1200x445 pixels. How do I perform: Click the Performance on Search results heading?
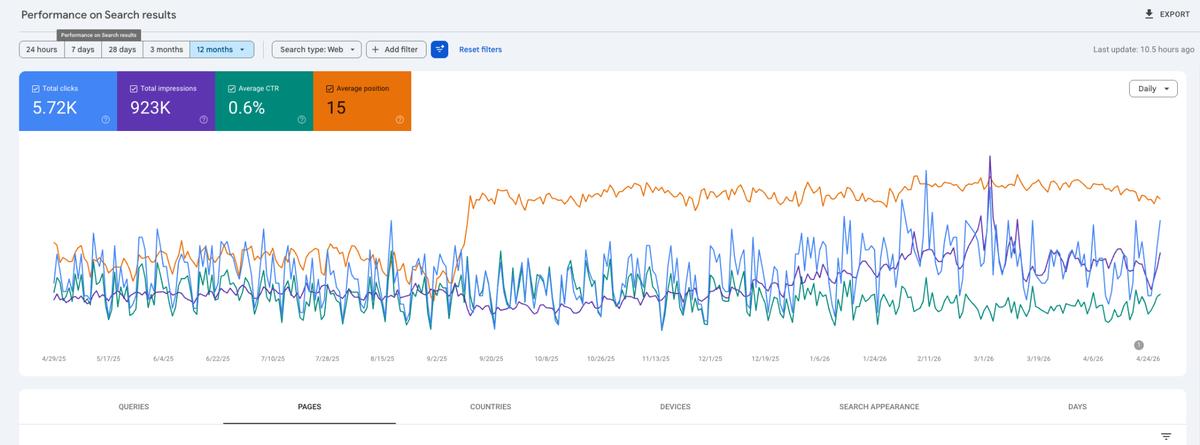(x=98, y=15)
